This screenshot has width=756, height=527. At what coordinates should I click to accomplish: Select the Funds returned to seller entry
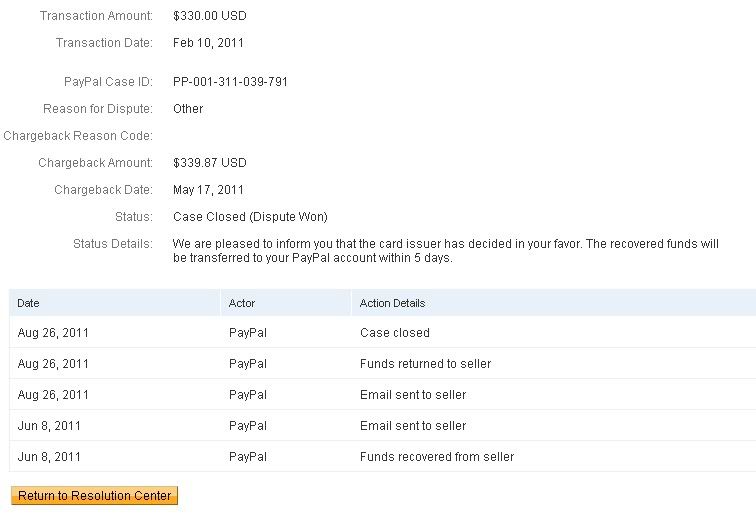pos(425,364)
